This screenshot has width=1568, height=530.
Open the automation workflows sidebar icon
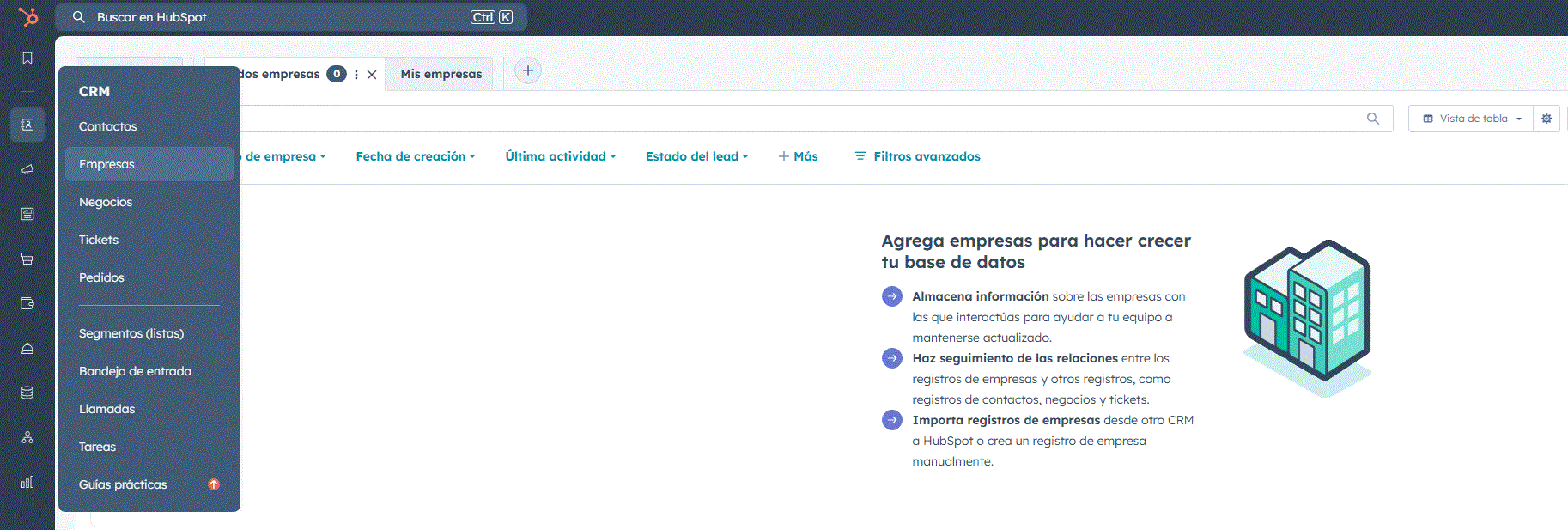point(27,437)
